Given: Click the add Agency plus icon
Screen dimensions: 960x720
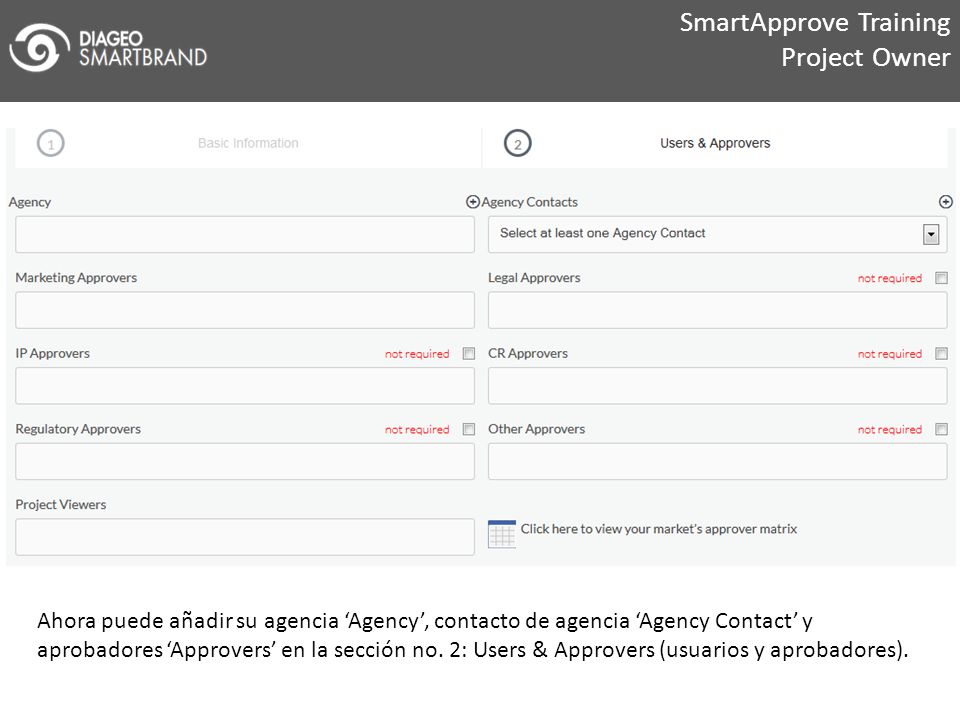Looking at the screenshot, I should point(473,202).
